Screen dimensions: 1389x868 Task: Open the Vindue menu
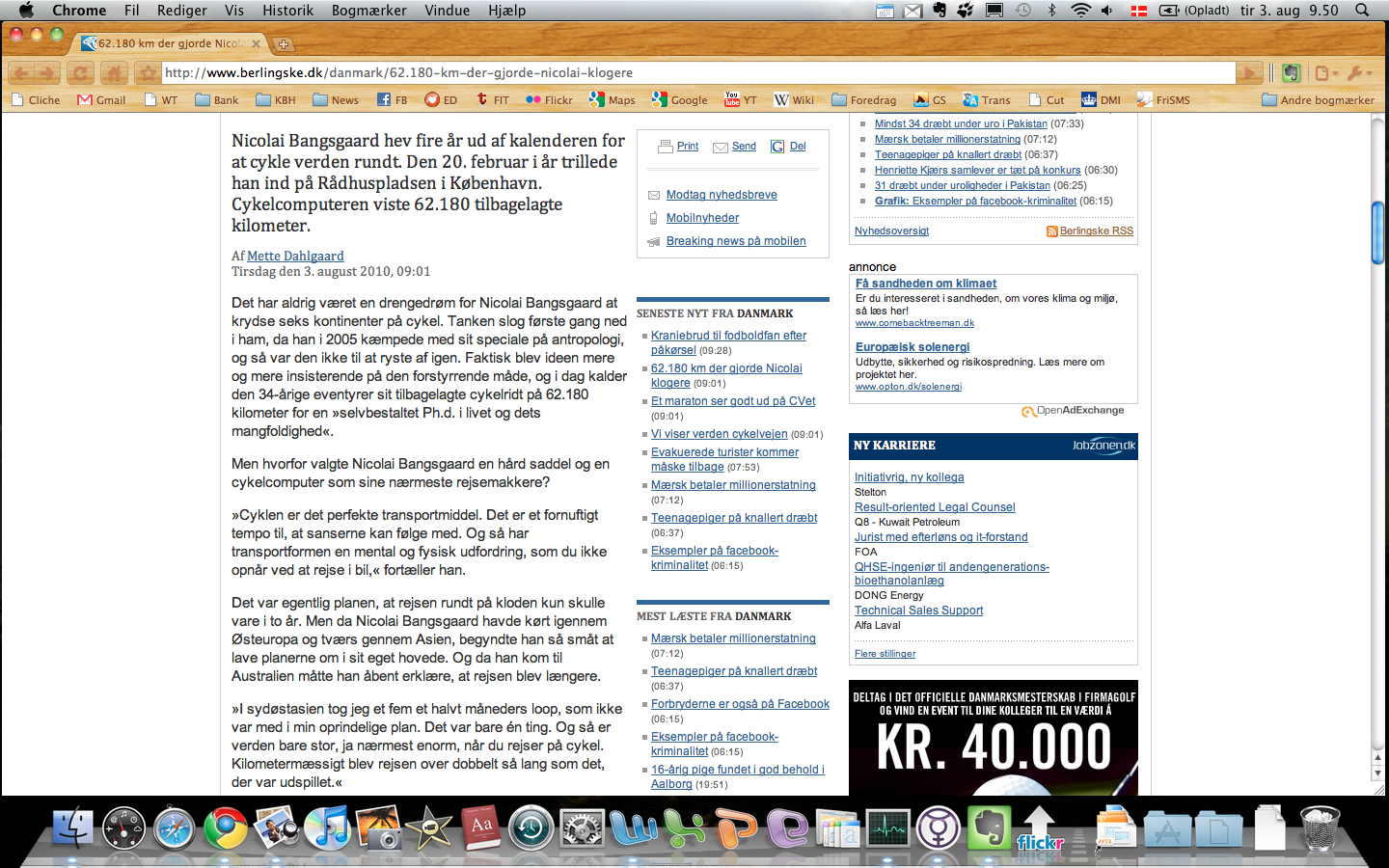(x=448, y=11)
